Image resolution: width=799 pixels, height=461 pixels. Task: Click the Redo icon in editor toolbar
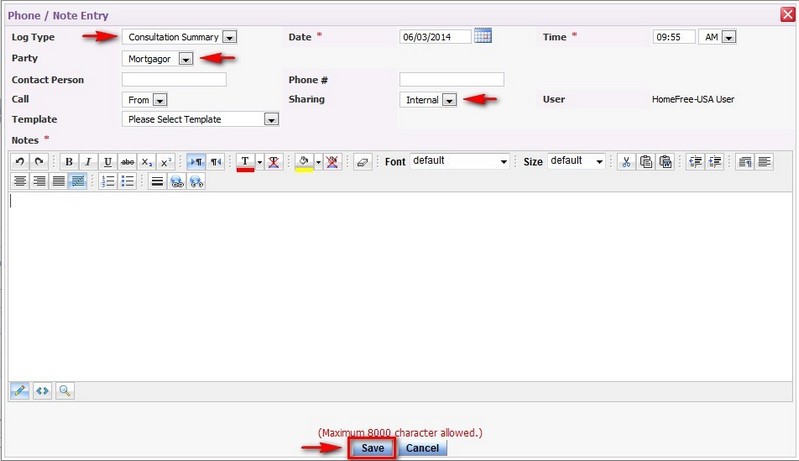click(x=39, y=162)
